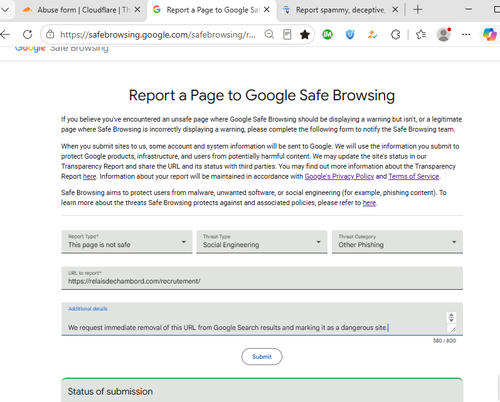Image resolution: width=500 pixels, height=402 pixels.
Task: Open the browser settings ellipsis menu
Action: pos(466,34)
